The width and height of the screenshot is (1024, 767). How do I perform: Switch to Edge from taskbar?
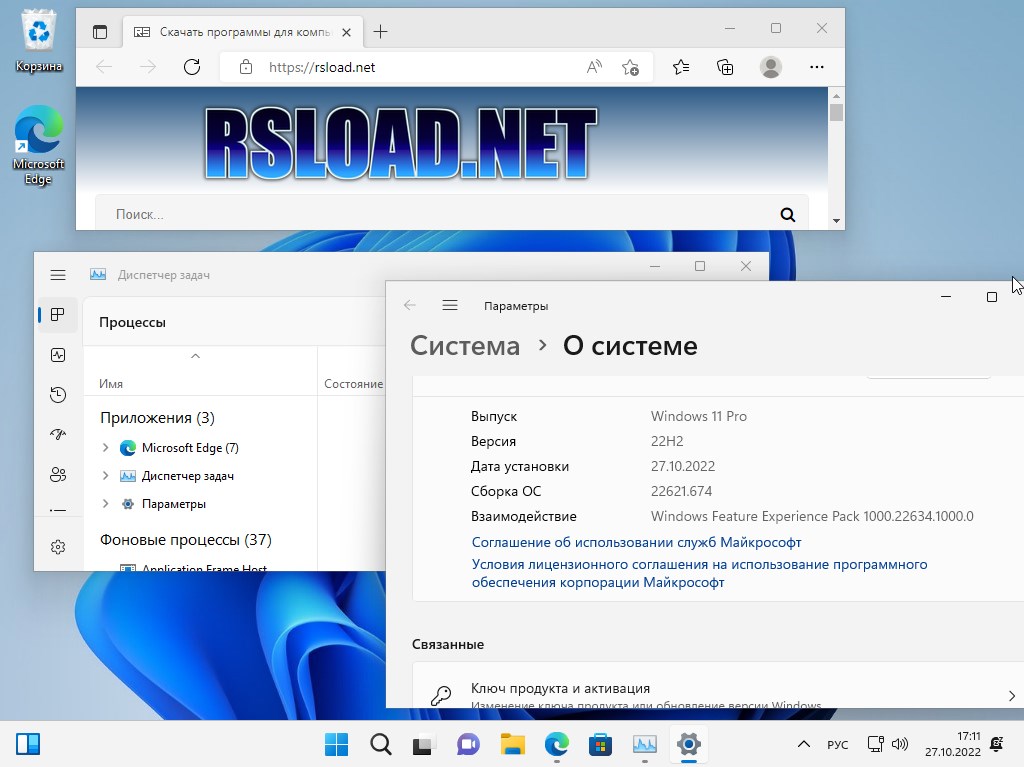point(556,743)
